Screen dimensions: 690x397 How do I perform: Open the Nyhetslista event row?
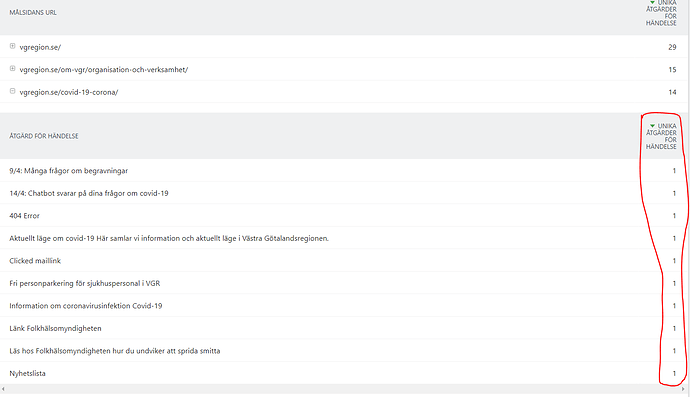click(345, 373)
